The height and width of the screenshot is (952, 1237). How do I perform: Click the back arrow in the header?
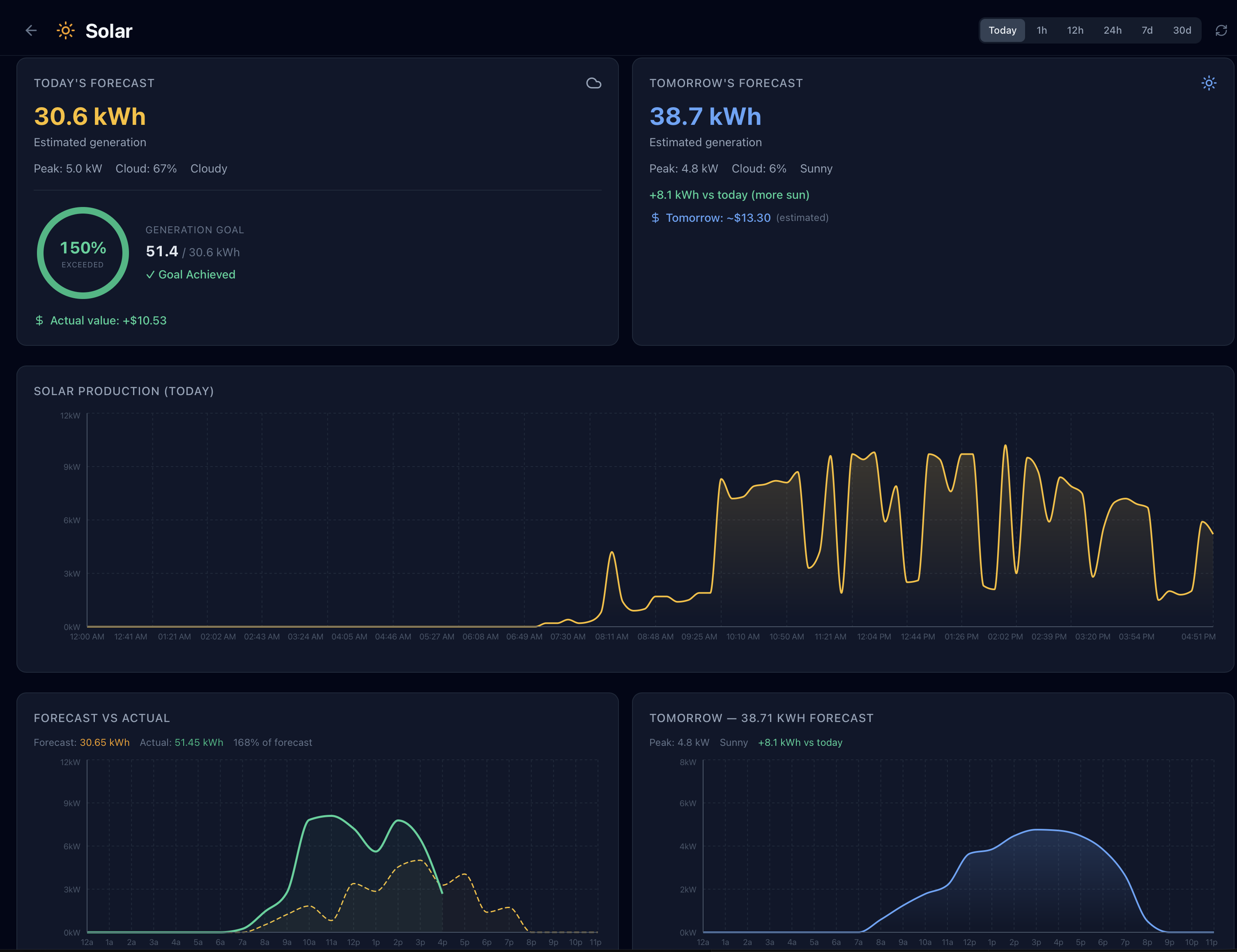(31, 30)
